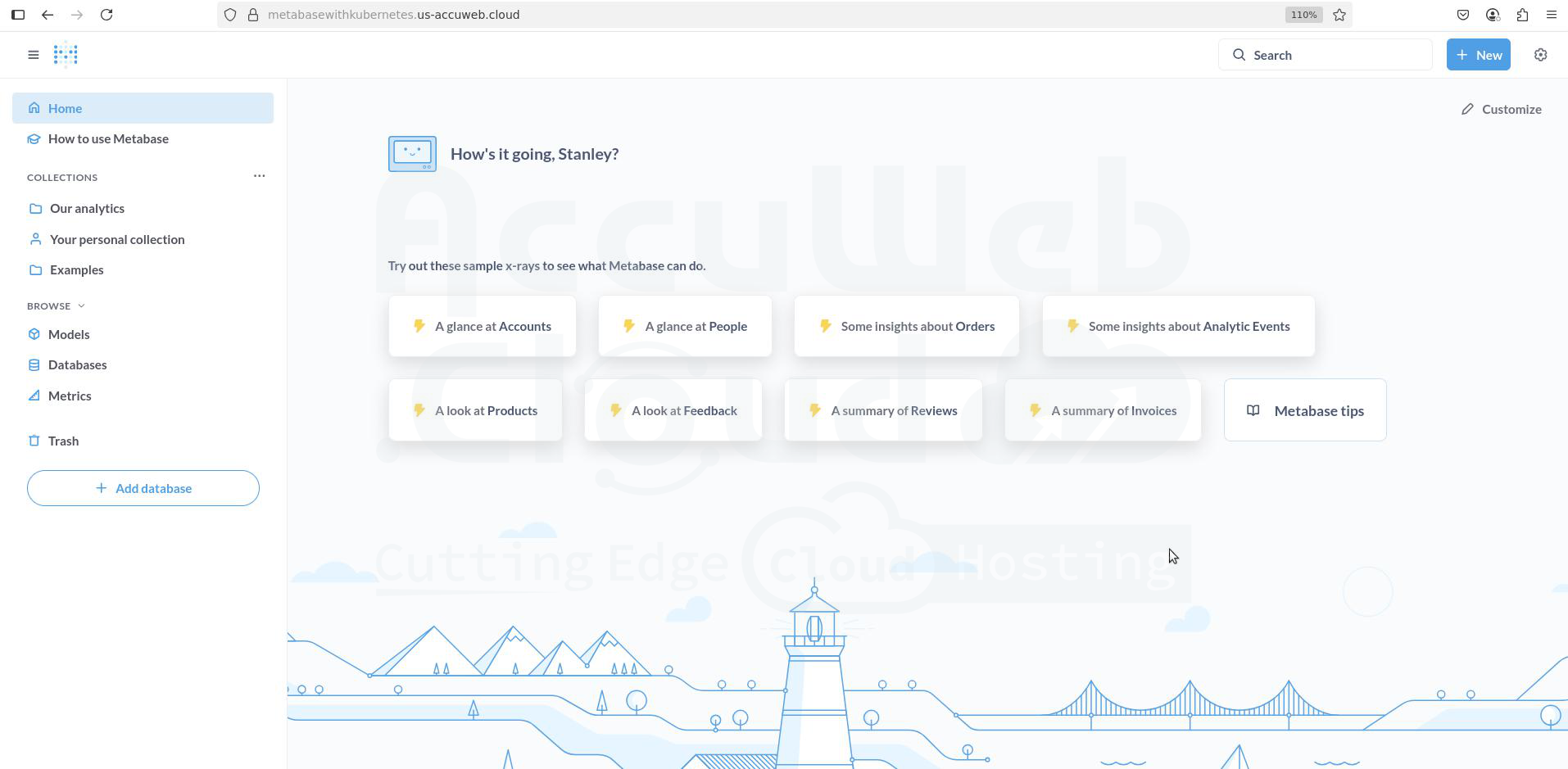Image resolution: width=1568 pixels, height=769 pixels.
Task: Click the 110% zoom level indicator
Action: [1303, 15]
